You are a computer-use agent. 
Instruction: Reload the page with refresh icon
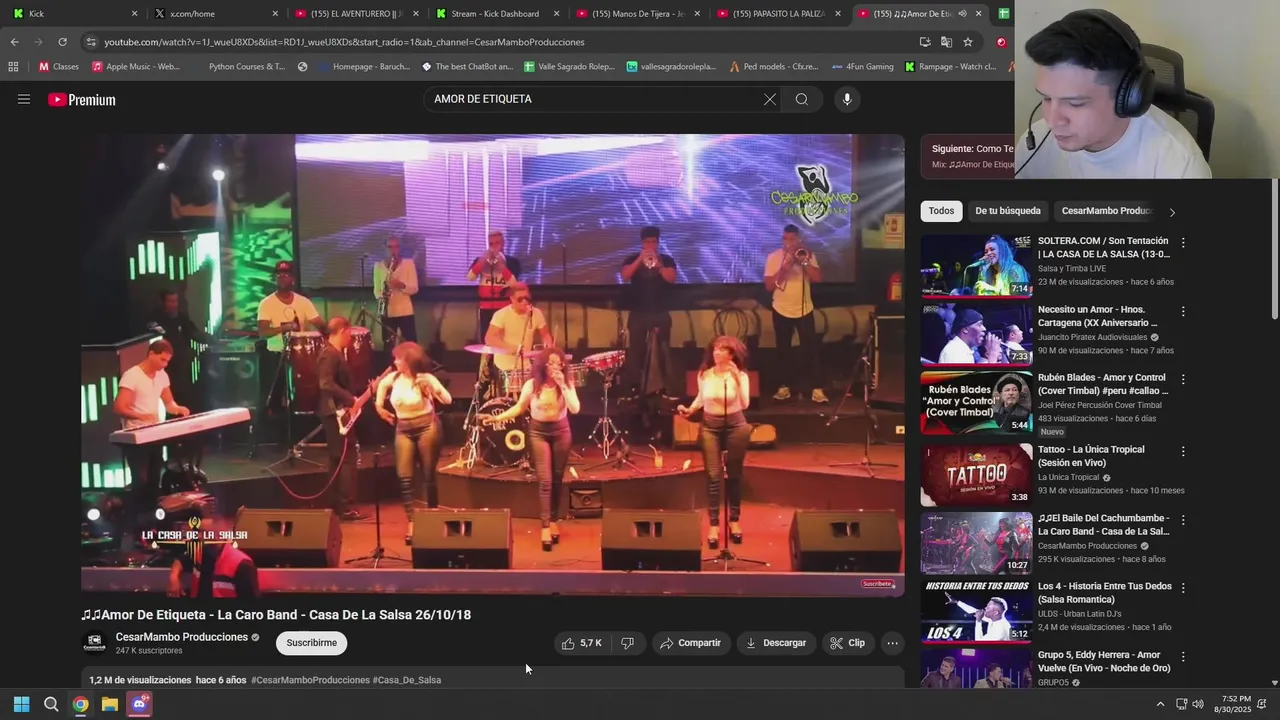coord(62,42)
